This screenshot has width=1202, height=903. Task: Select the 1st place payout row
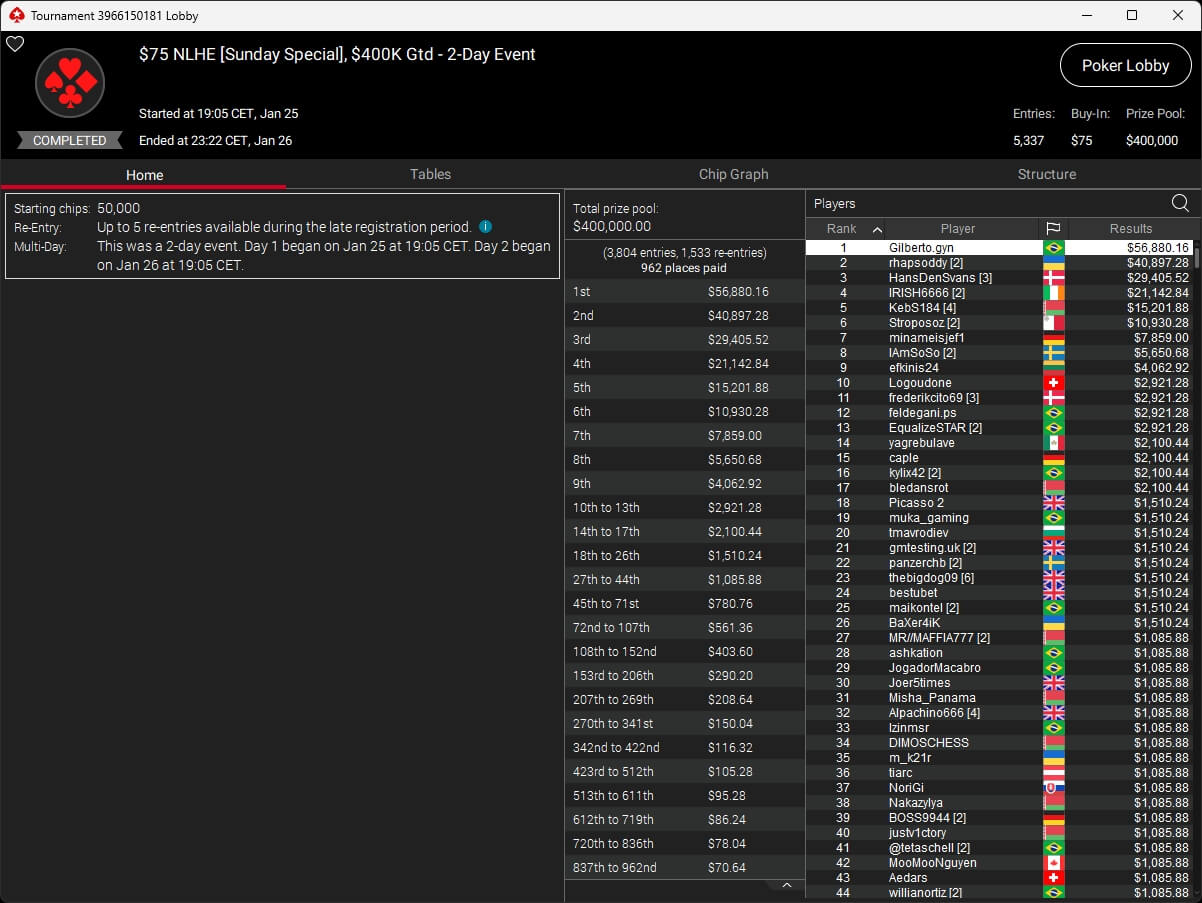(684, 292)
